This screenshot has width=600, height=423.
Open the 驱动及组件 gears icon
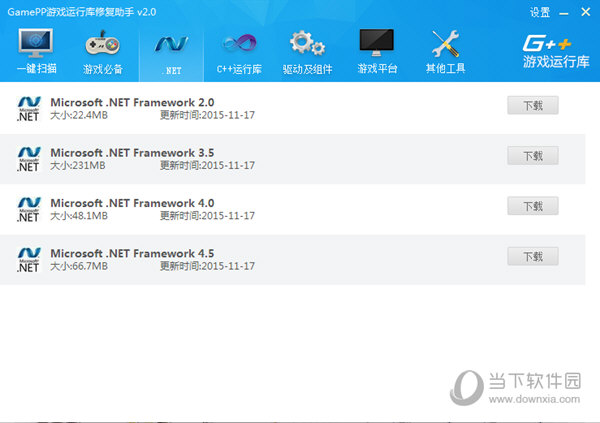click(x=307, y=43)
